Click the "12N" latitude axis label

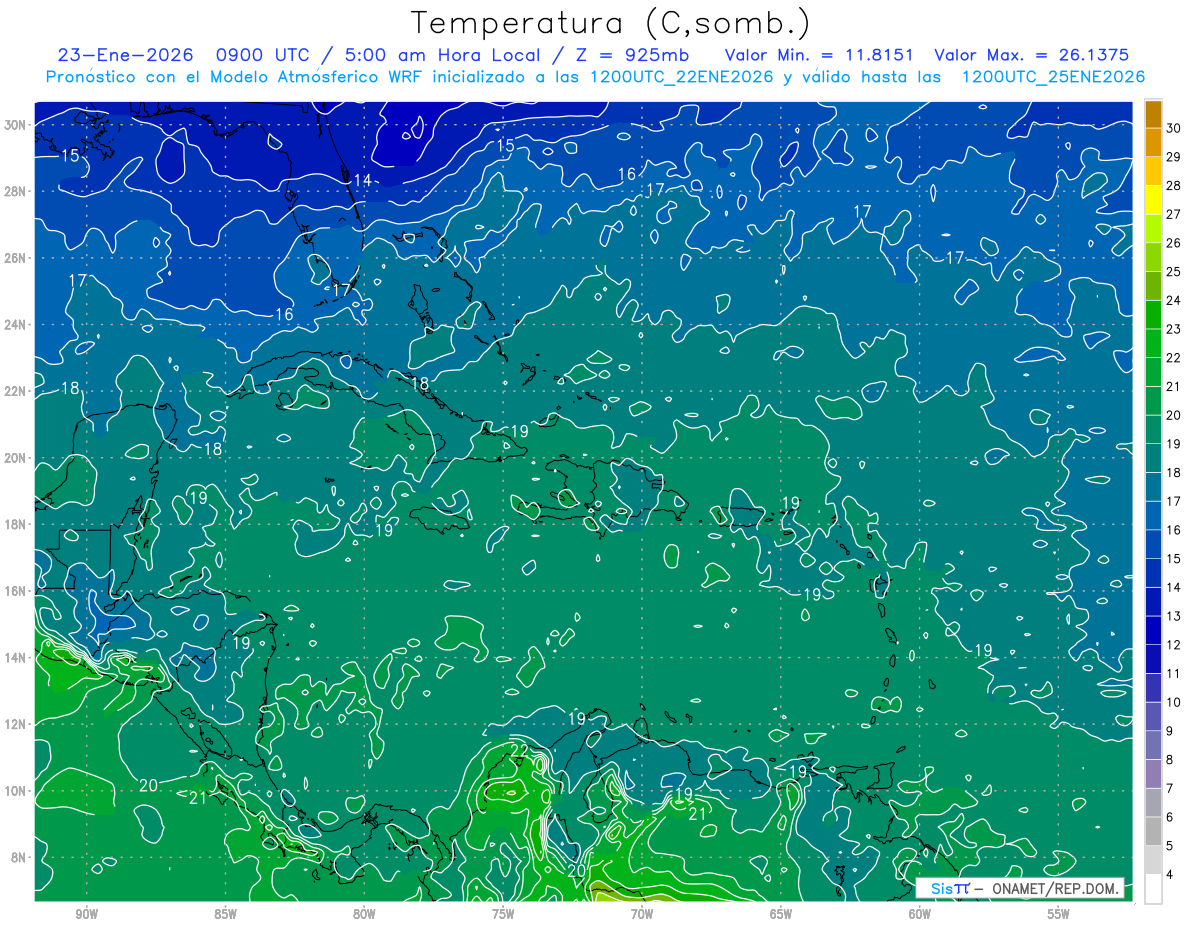click(x=16, y=724)
